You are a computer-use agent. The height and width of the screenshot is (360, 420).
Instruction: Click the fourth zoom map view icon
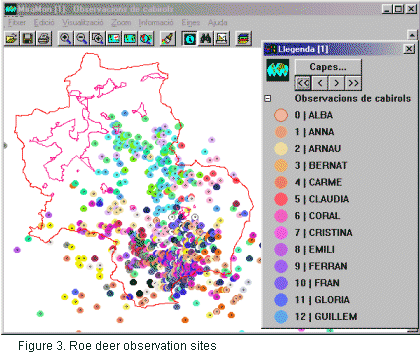114,39
